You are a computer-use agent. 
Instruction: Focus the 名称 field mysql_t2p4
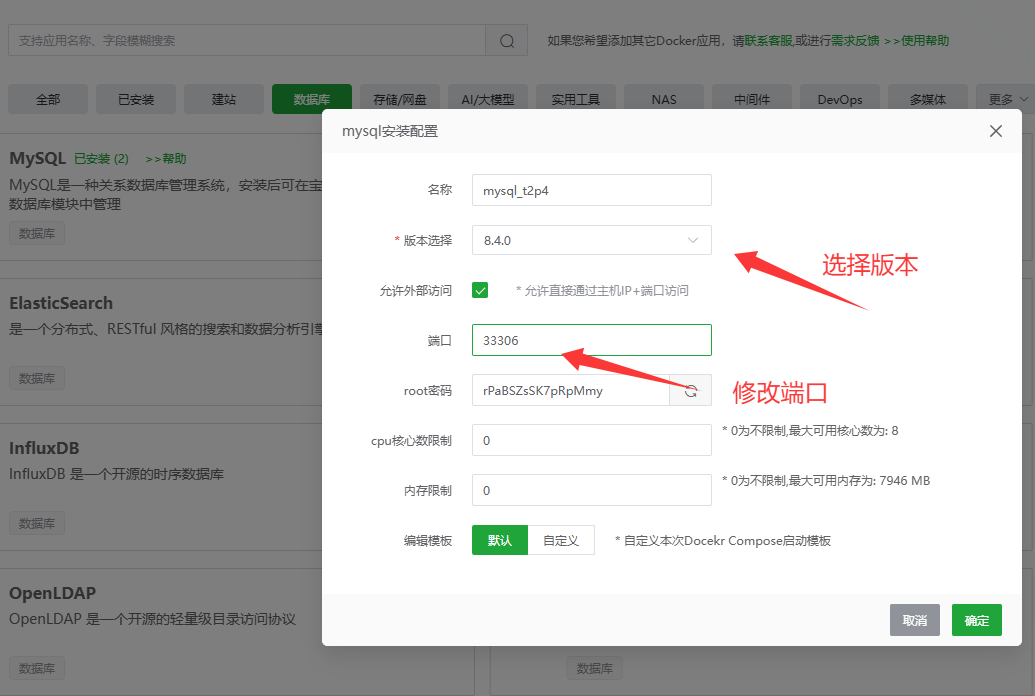click(x=591, y=190)
